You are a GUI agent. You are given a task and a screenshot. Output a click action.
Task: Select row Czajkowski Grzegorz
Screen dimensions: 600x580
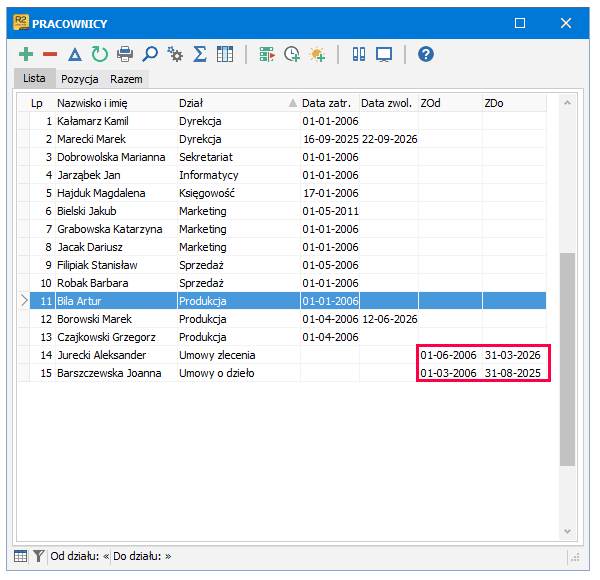(282, 337)
